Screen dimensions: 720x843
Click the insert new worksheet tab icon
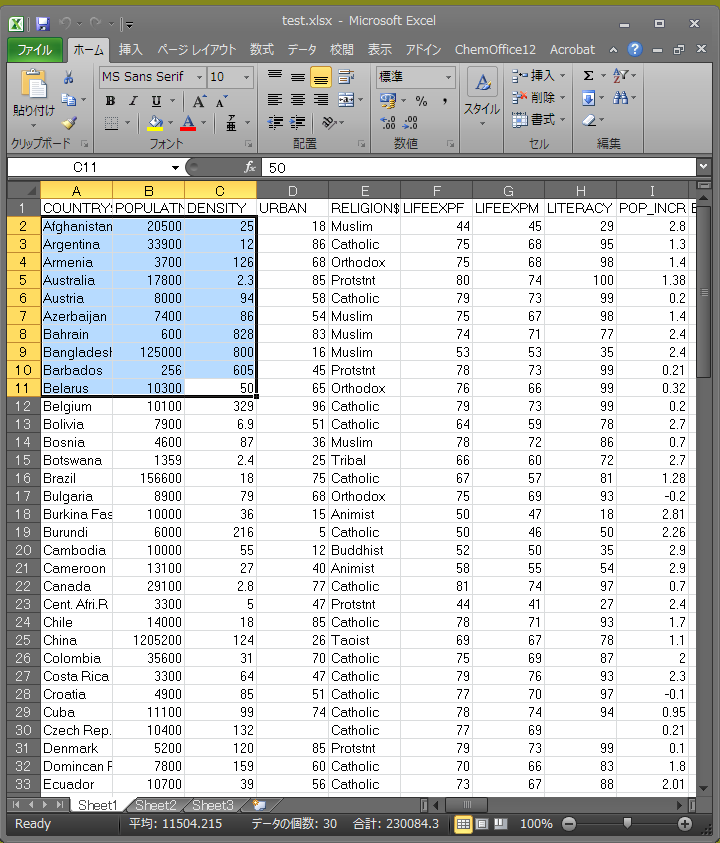pos(259,805)
